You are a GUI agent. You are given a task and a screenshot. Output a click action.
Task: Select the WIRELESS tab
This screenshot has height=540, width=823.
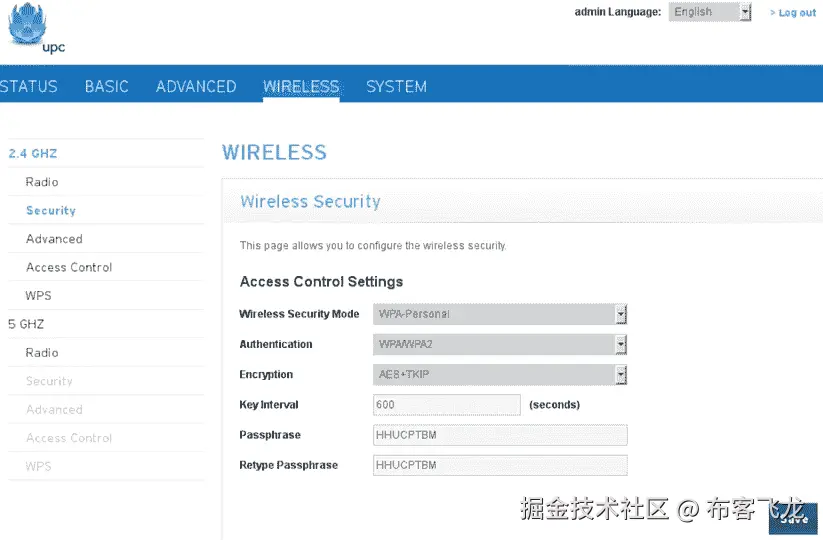coord(301,86)
